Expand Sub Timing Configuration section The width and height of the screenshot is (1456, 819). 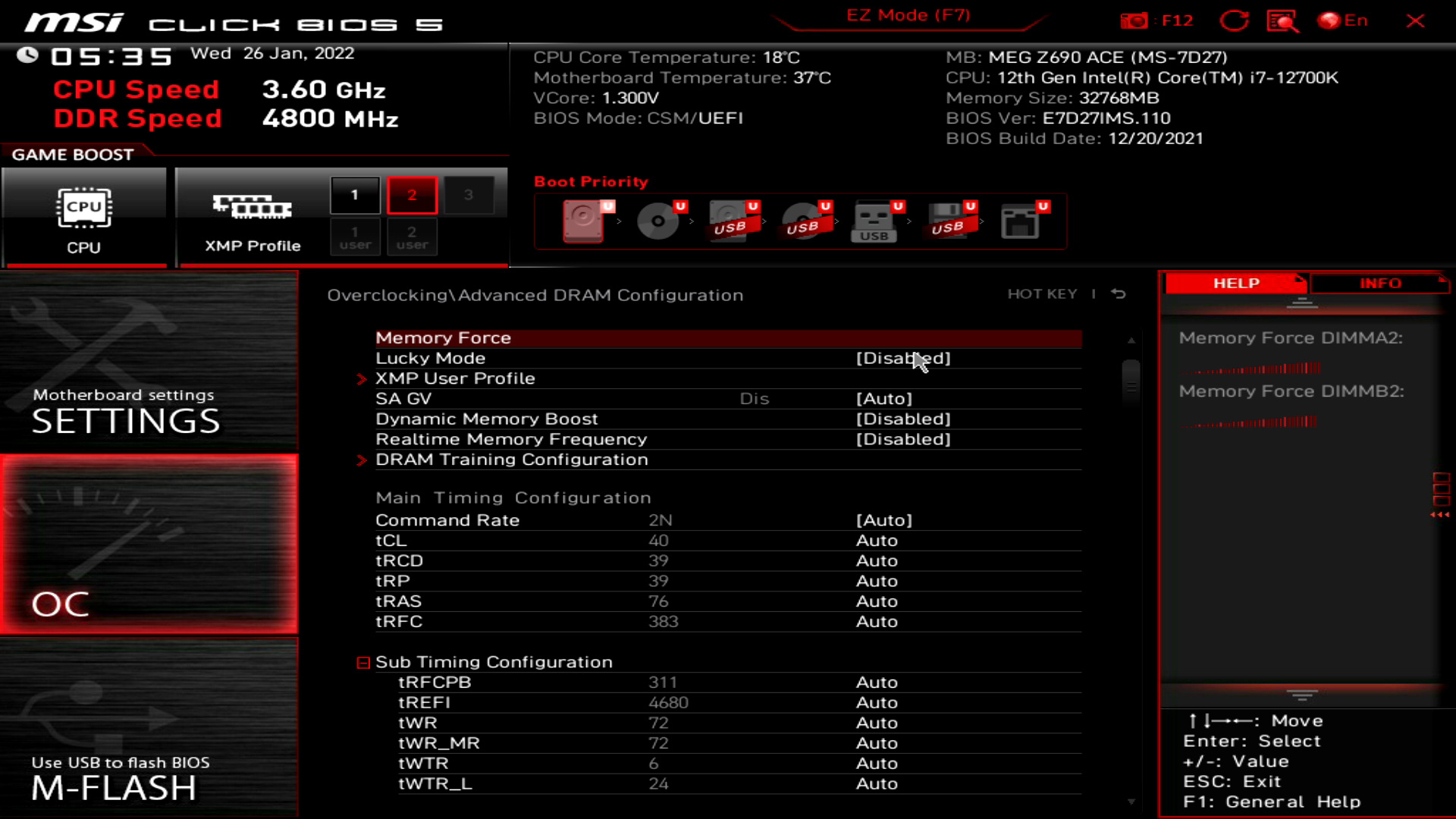[x=362, y=661]
